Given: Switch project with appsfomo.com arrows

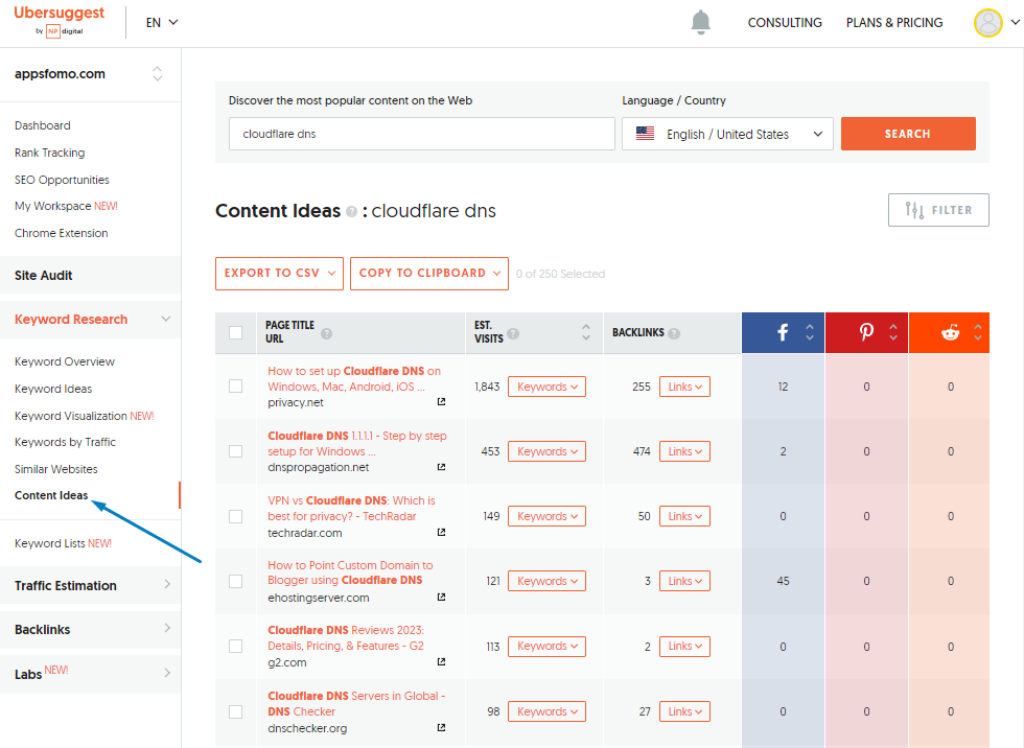Looking at the screenshot, I should (157, 73).
